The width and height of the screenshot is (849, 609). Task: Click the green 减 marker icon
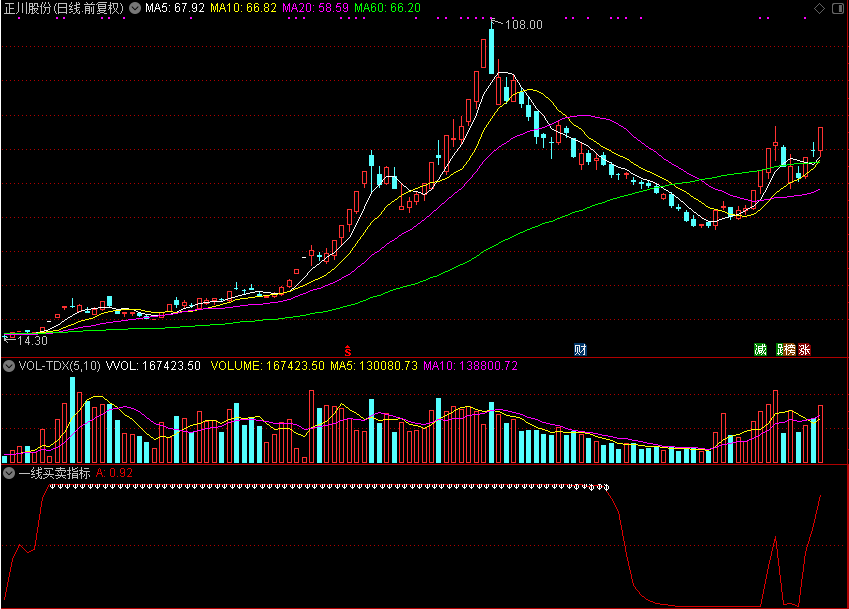(761, 350)
